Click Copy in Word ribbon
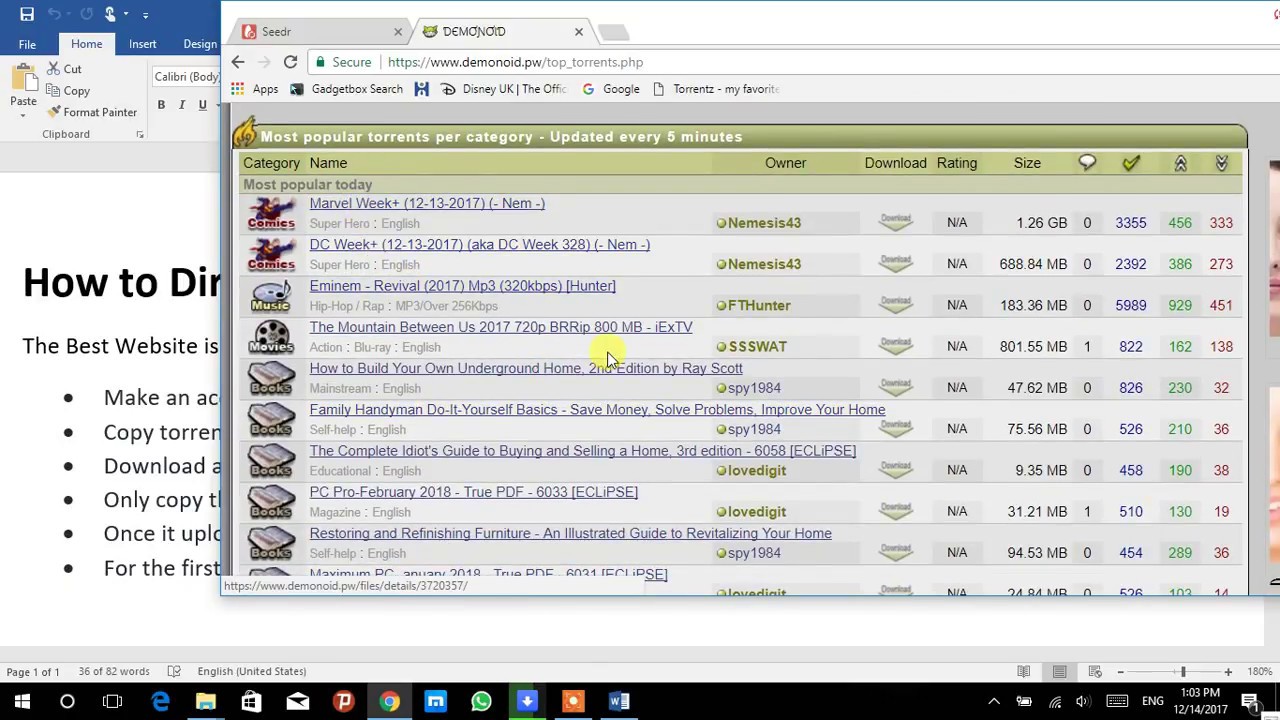Viewport: 1280px width, 720px height. coord(68,91)
